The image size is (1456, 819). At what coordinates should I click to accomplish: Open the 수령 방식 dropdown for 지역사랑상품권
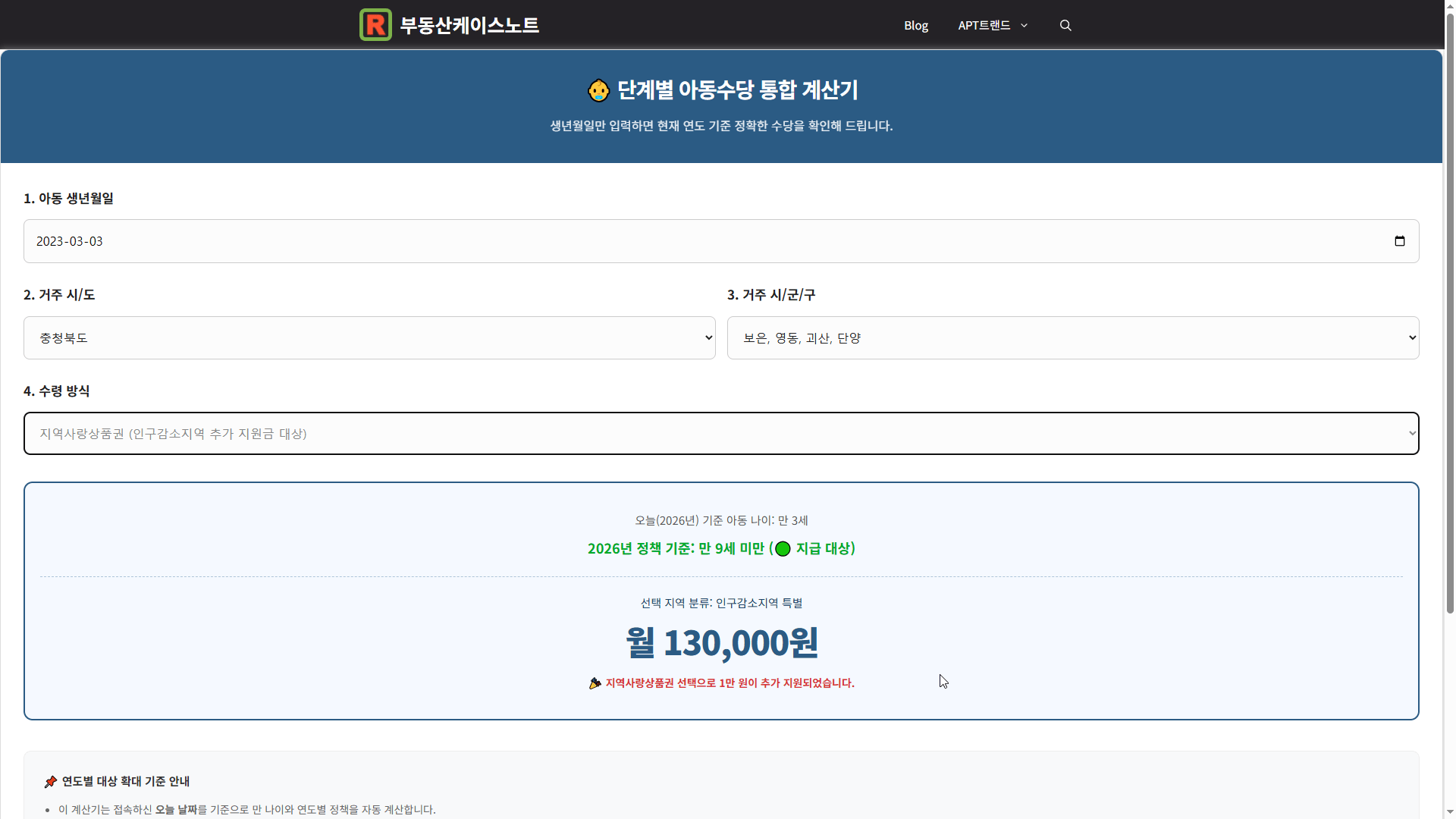[720, 433]
